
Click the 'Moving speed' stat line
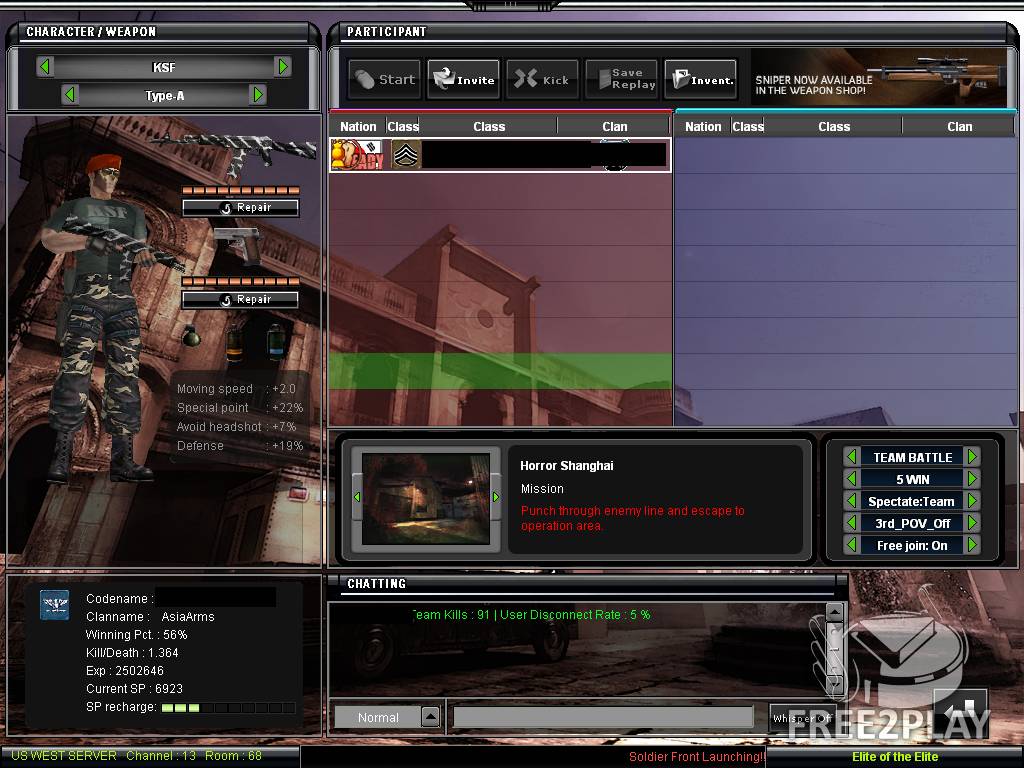pos(236,389)
